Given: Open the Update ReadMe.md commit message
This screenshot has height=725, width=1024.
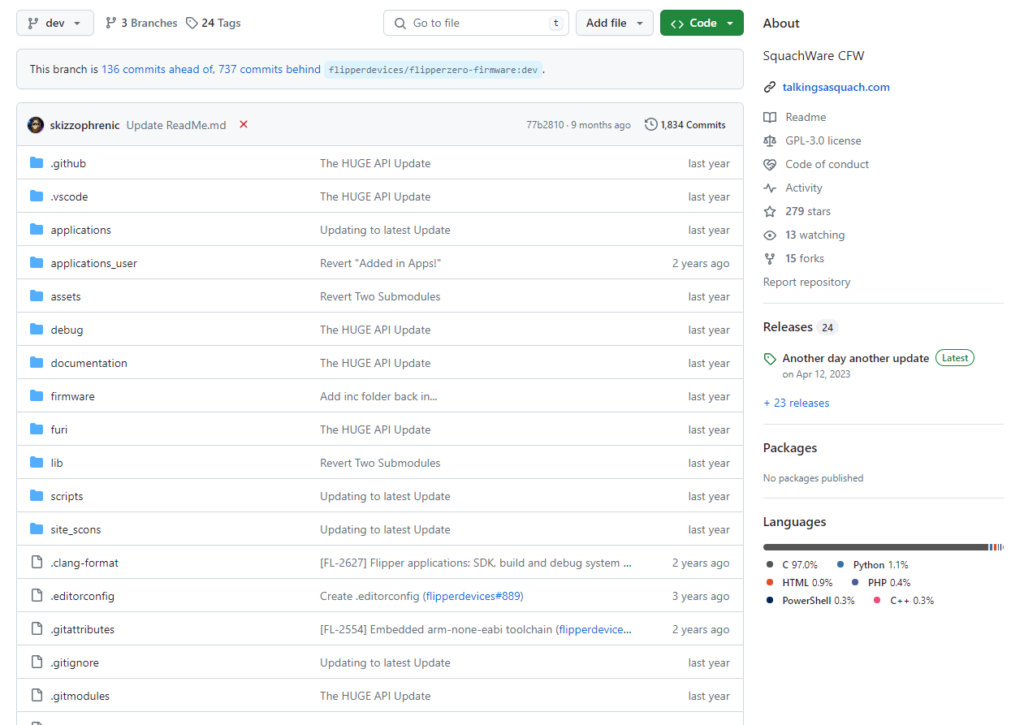Looking at the screenshot, I should (176, 125).
